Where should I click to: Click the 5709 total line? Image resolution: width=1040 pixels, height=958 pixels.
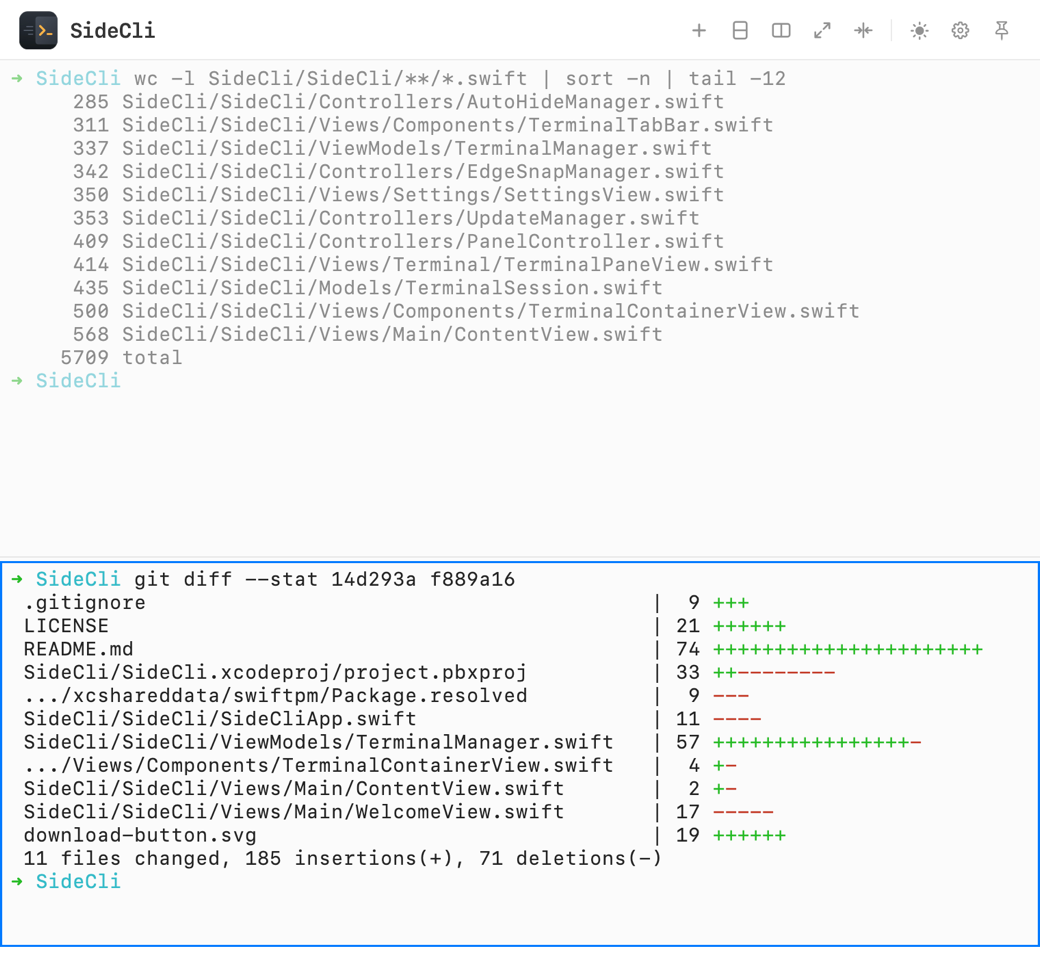point(121,358)
